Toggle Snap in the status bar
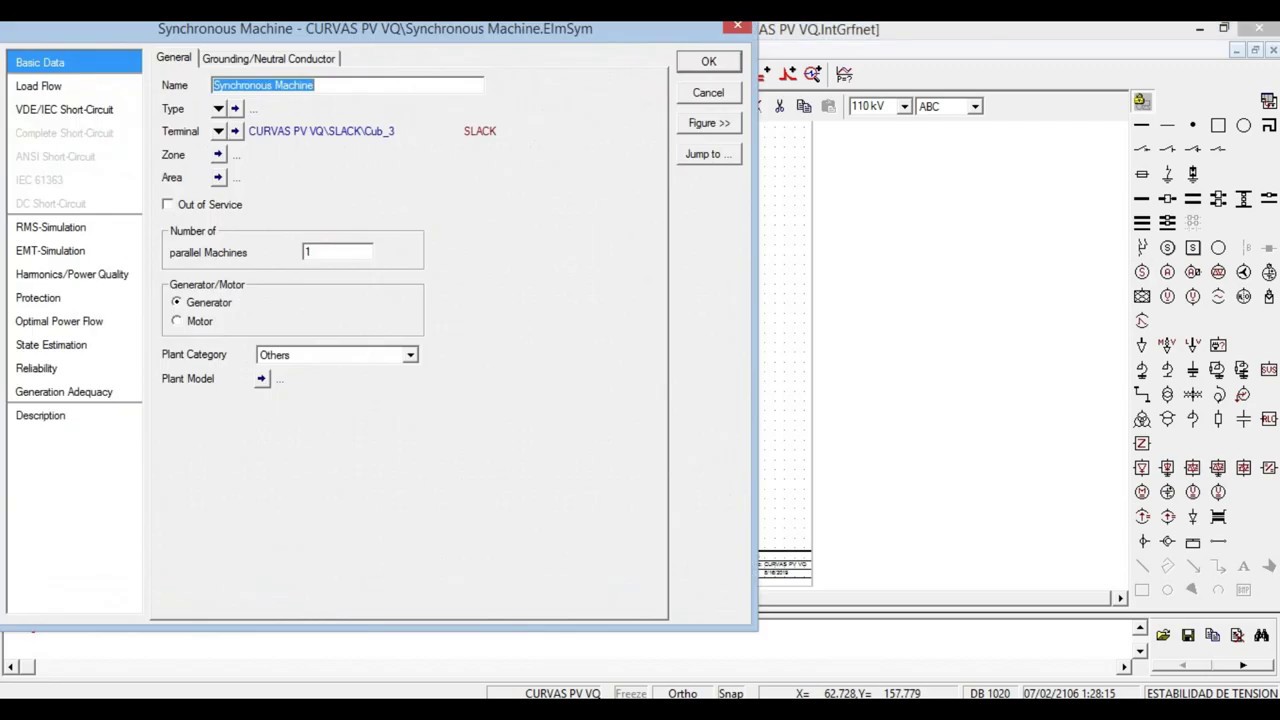The width and height of the screenshot is (1280, 720). click(x=730, y=693)
